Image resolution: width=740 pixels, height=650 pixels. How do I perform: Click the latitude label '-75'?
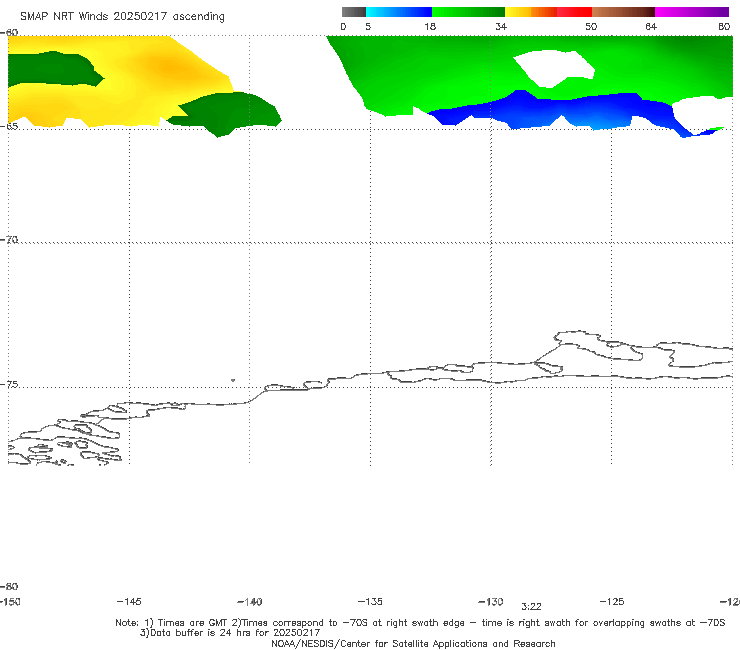pyautogui.click(x=9, y=385)
